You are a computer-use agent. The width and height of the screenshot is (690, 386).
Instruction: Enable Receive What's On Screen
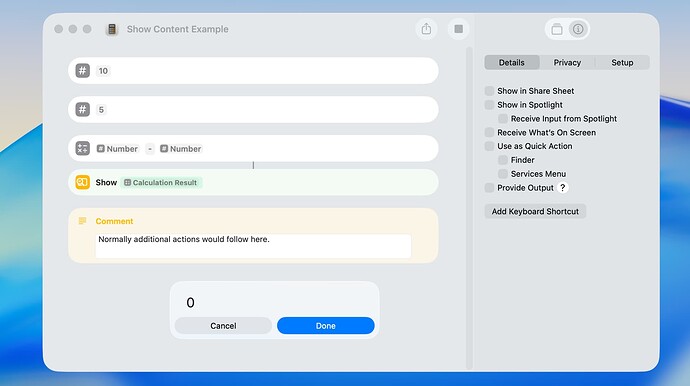tap(489, 132)
